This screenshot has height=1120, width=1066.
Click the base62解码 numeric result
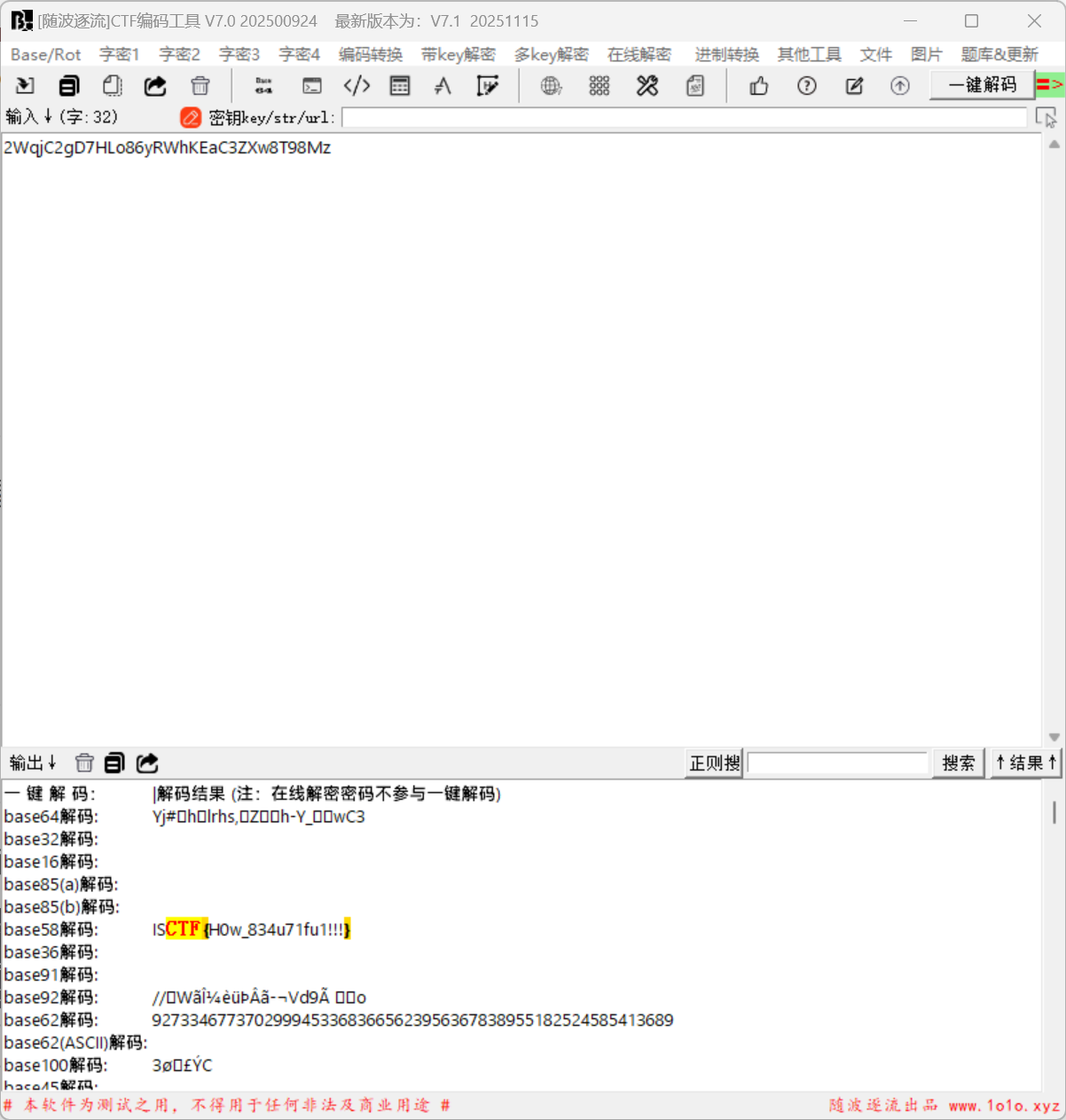(412, 1020)
